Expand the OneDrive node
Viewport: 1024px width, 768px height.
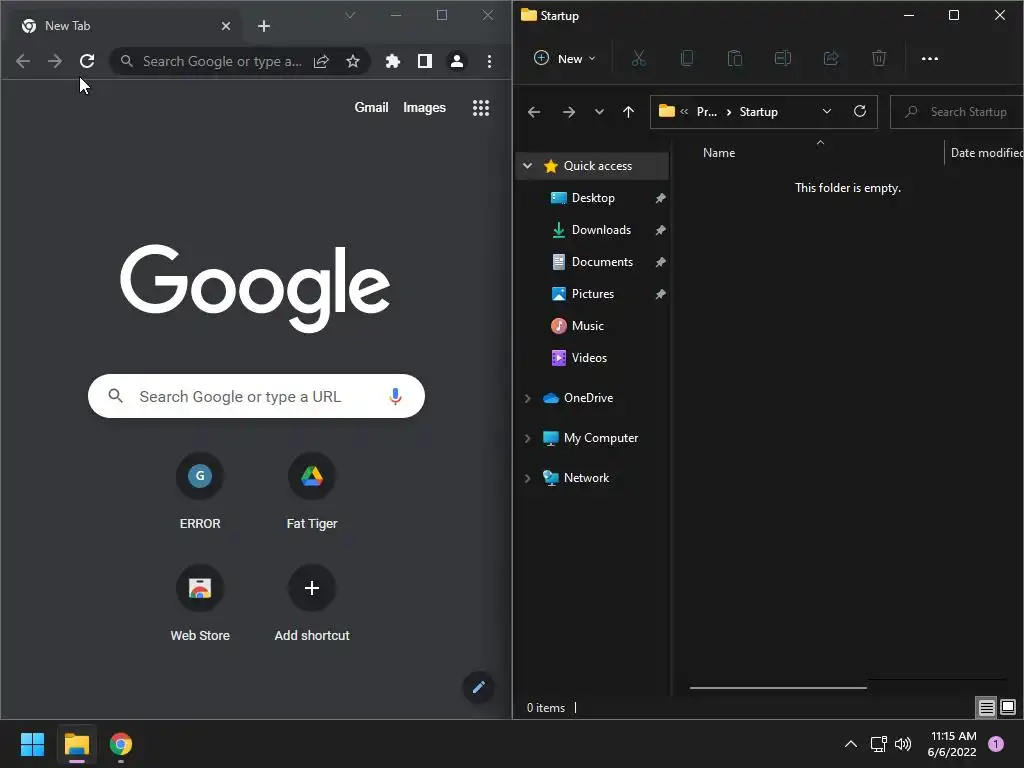[527, 398]
